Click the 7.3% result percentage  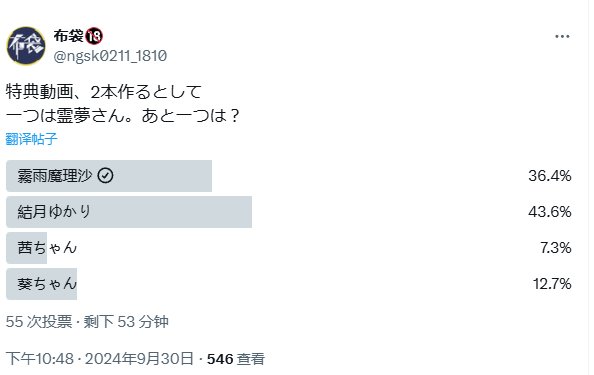pyautogui.click(x=555, y=248)
